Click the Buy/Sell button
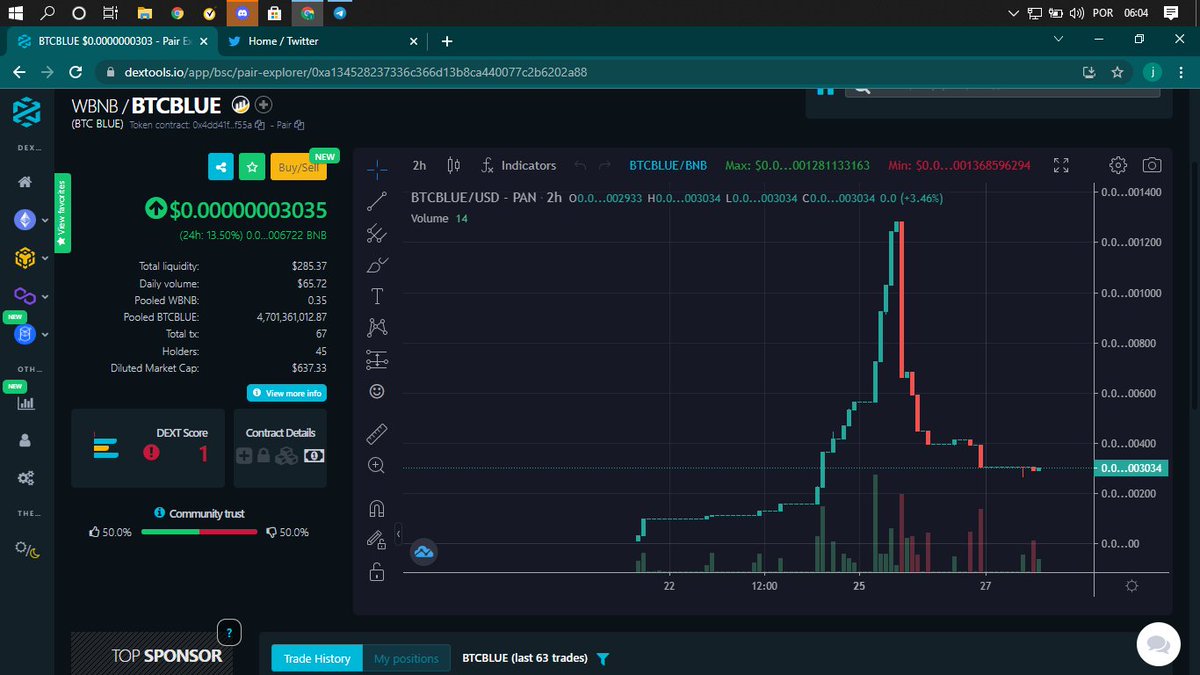The width and height of the screenshot is (1200, 675). click(298, 167)
